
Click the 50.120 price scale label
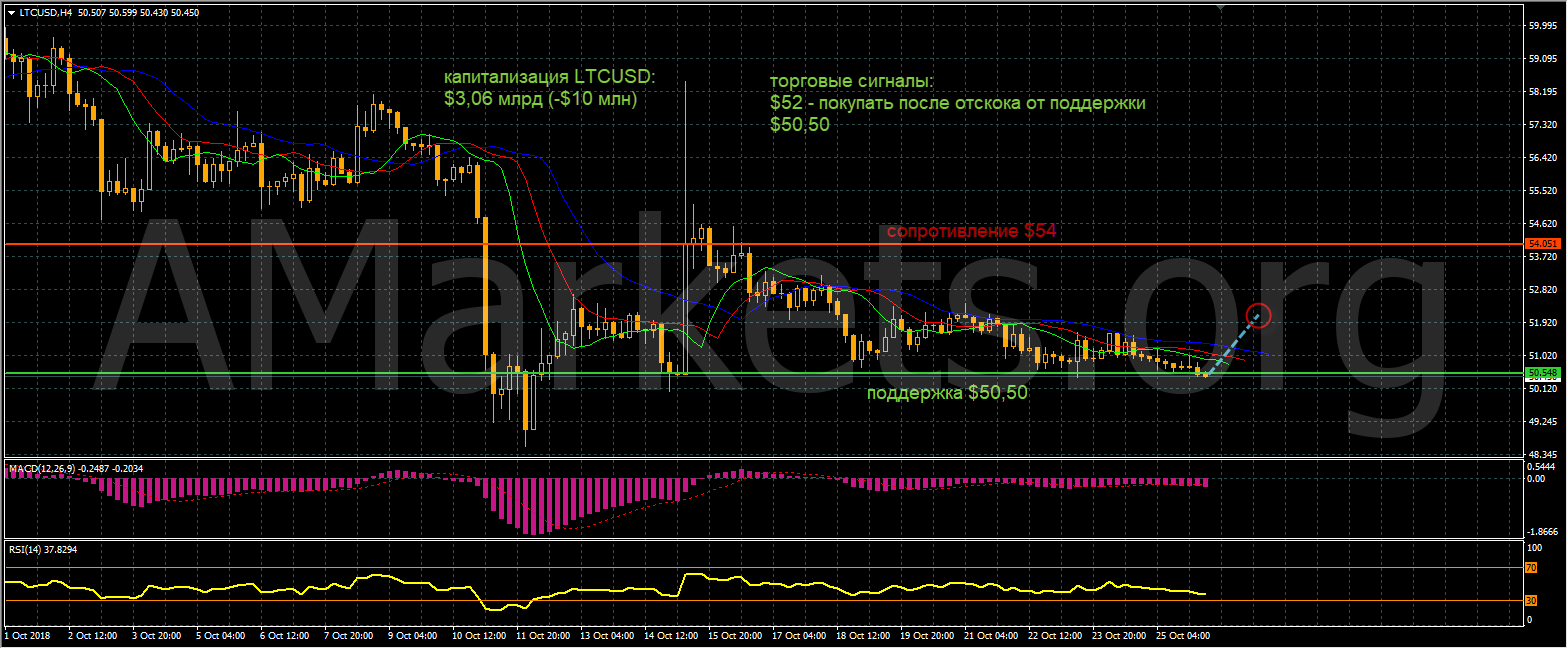(x=1541, y=388)
